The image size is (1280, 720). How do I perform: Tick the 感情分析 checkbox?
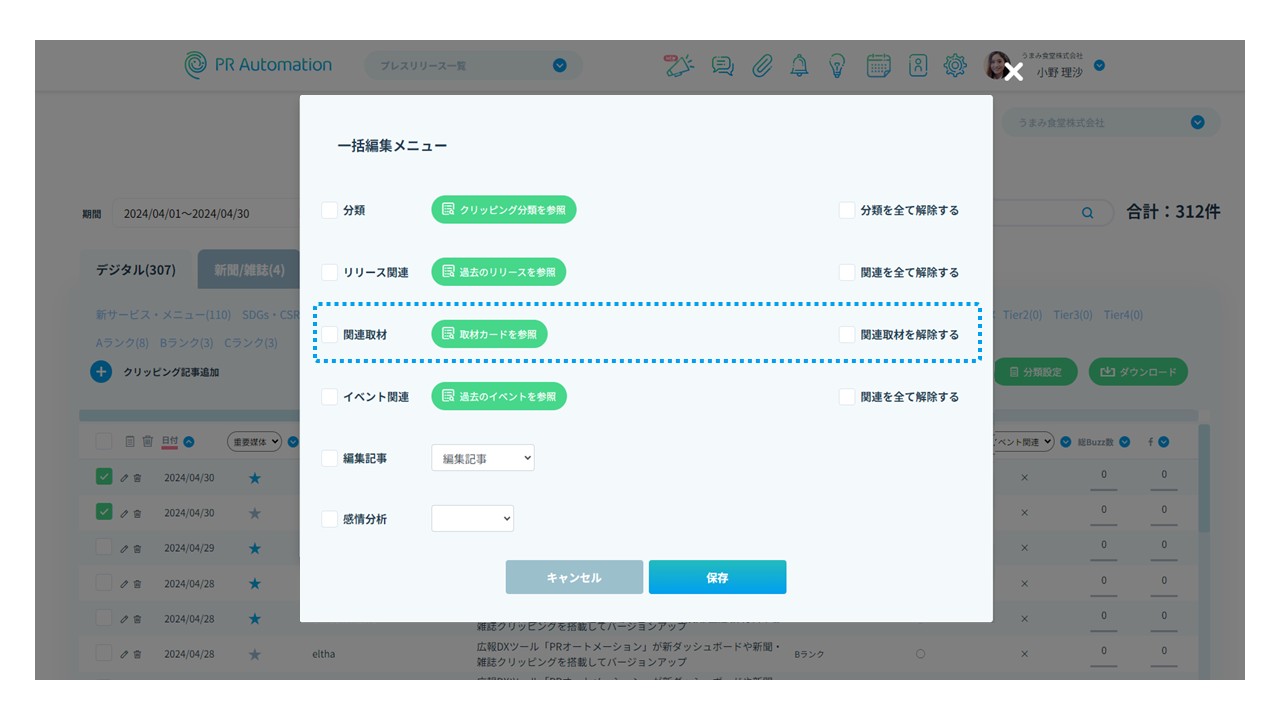(329, 520)
